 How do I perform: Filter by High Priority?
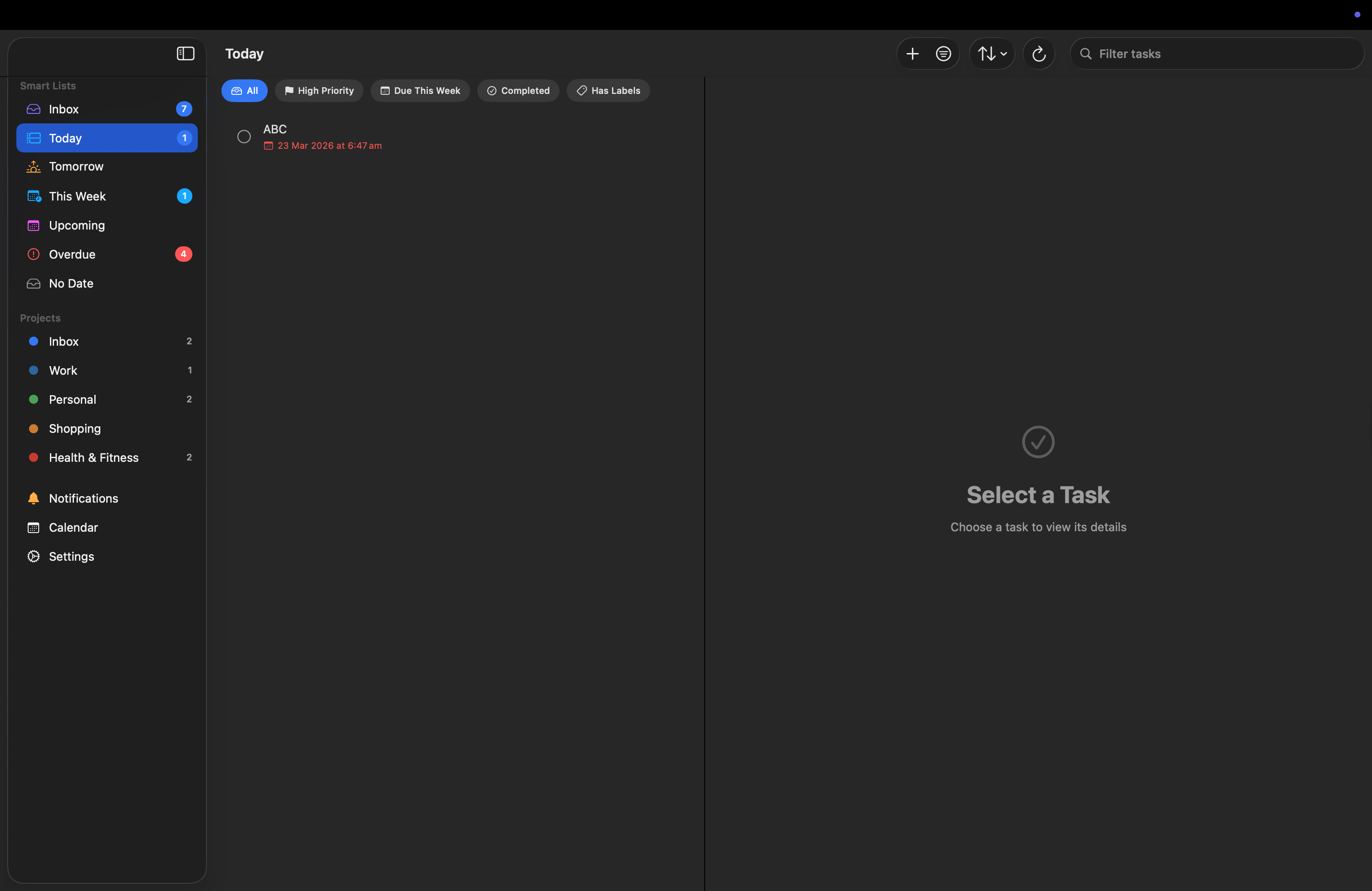pos(319,90)
